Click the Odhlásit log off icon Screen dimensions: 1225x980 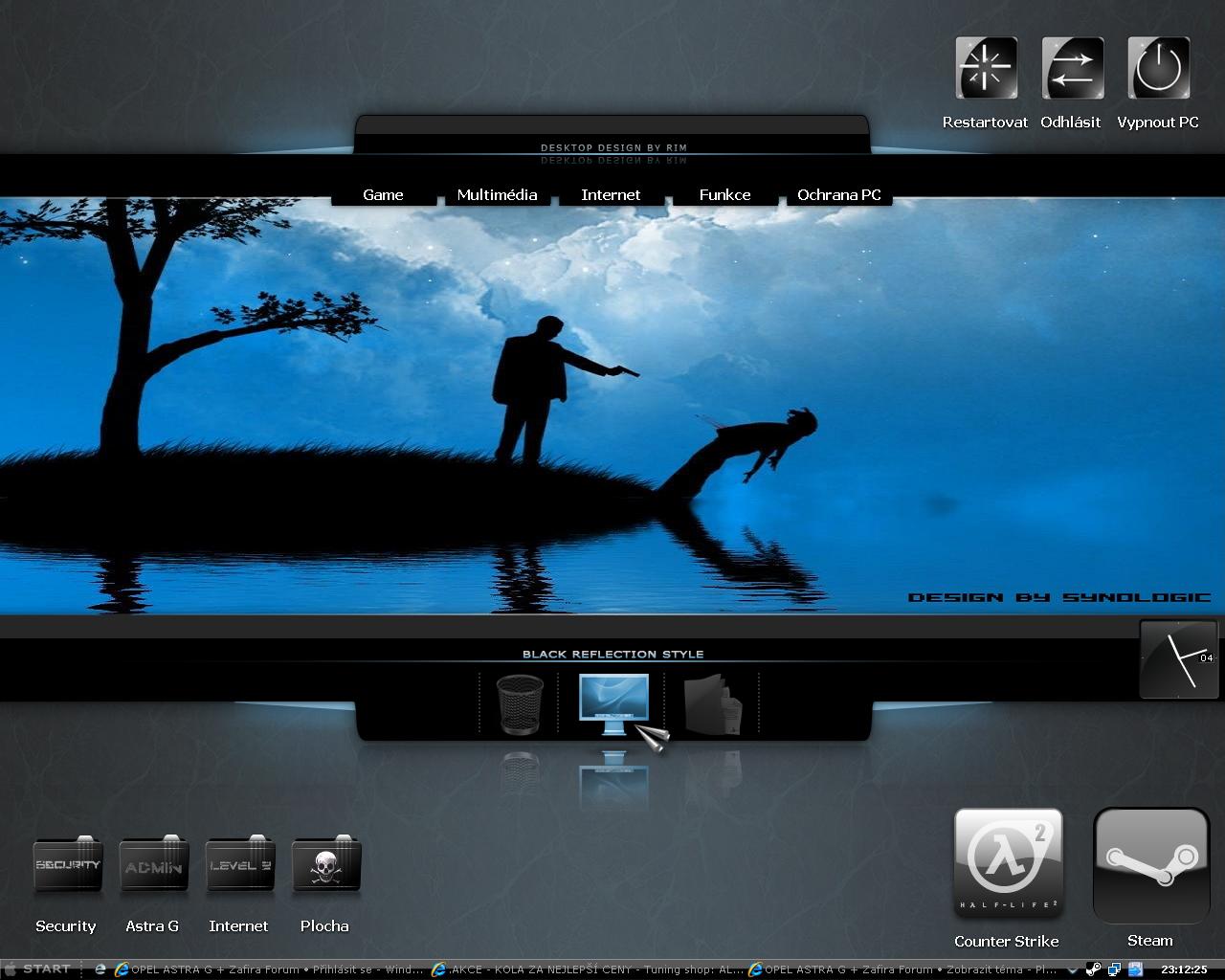(x=1072, y=69)
